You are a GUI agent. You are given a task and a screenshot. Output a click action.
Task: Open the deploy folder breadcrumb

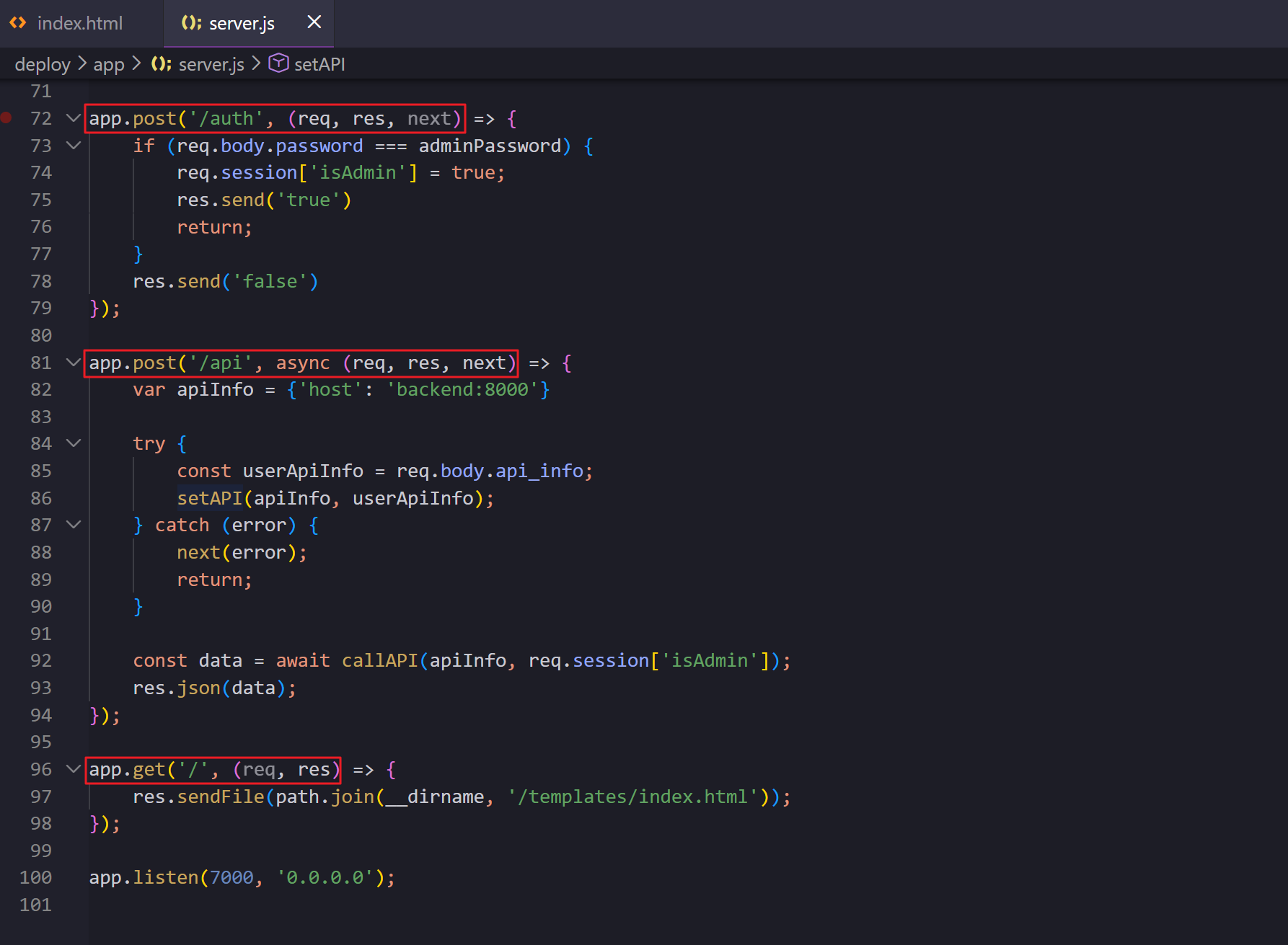point(43,64)
